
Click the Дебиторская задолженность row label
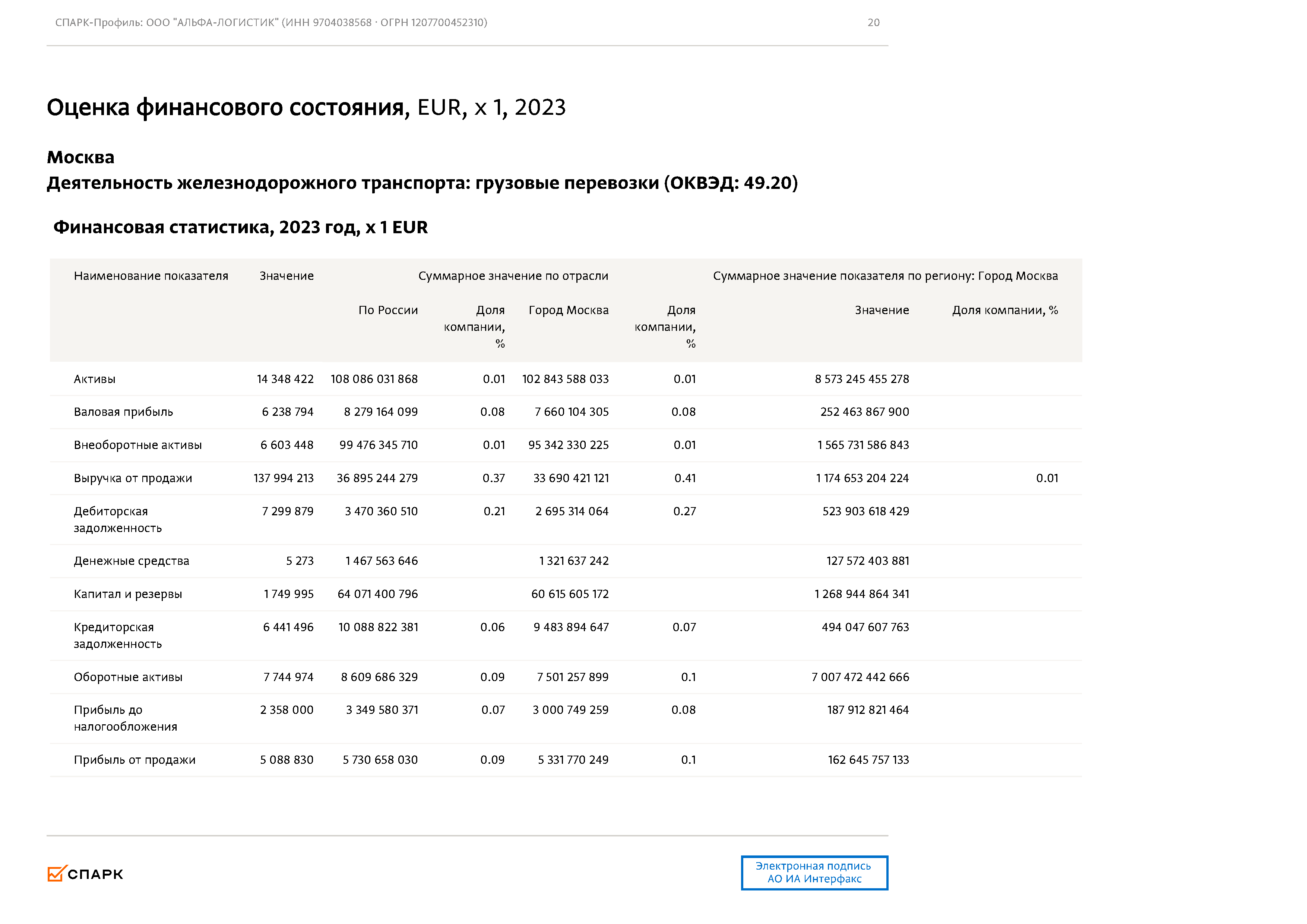(118, 520)
